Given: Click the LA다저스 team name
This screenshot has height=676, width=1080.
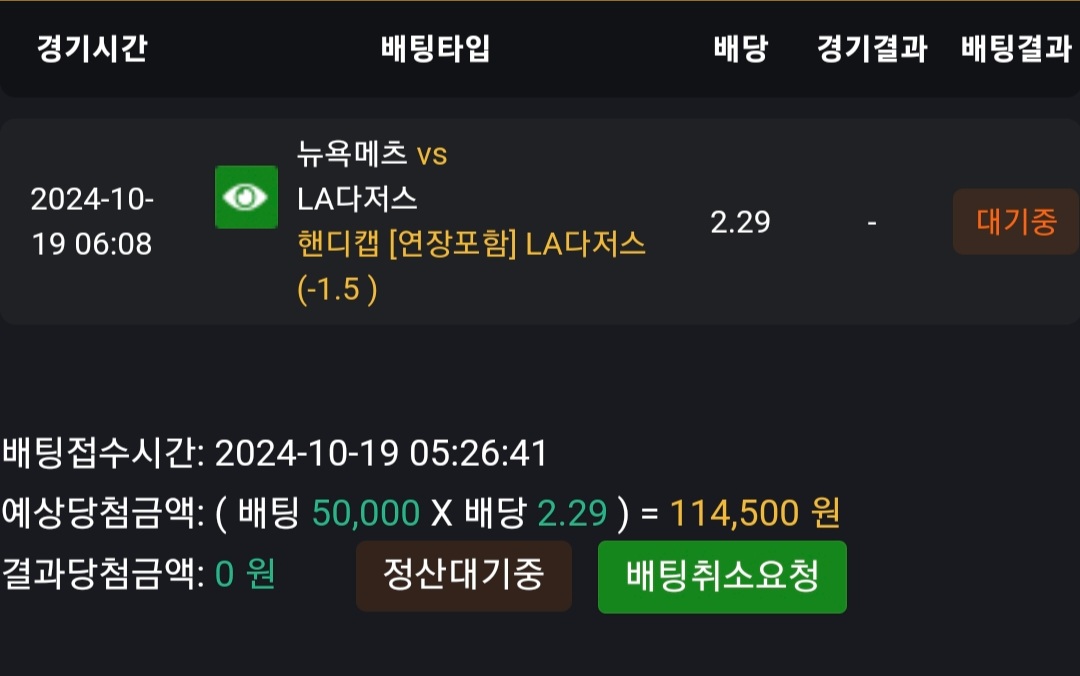Looking at the screenshot, I should pos(357,198).
